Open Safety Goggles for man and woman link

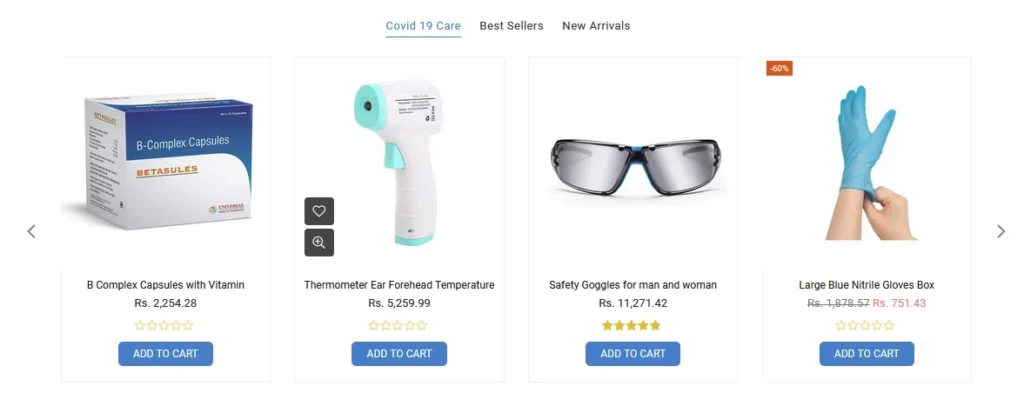(x=632, y=285)
